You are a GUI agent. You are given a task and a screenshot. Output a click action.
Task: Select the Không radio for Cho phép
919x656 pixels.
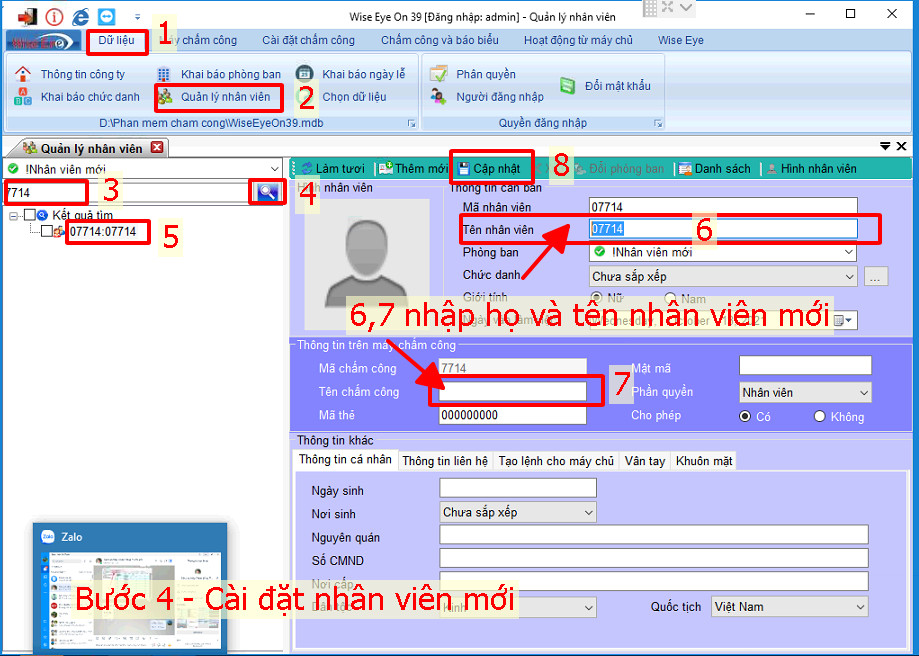pos(819,416)
